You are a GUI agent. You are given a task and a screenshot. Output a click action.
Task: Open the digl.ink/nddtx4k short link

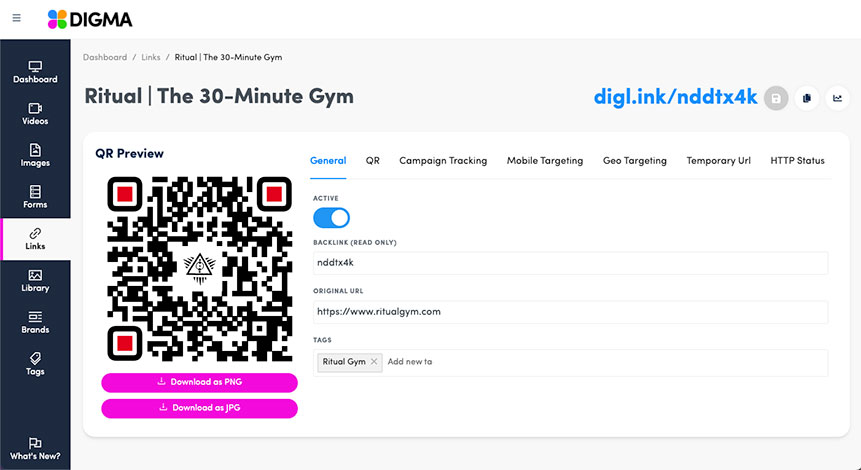[675, 97]
